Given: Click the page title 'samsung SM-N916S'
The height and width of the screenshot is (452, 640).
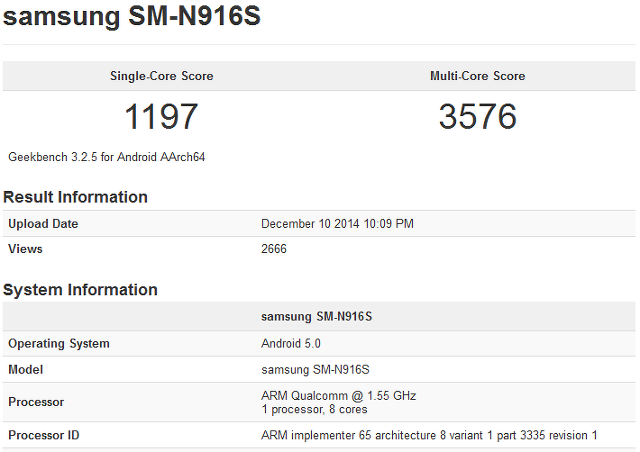Looking at the screenshot, I should pos(131,16).
